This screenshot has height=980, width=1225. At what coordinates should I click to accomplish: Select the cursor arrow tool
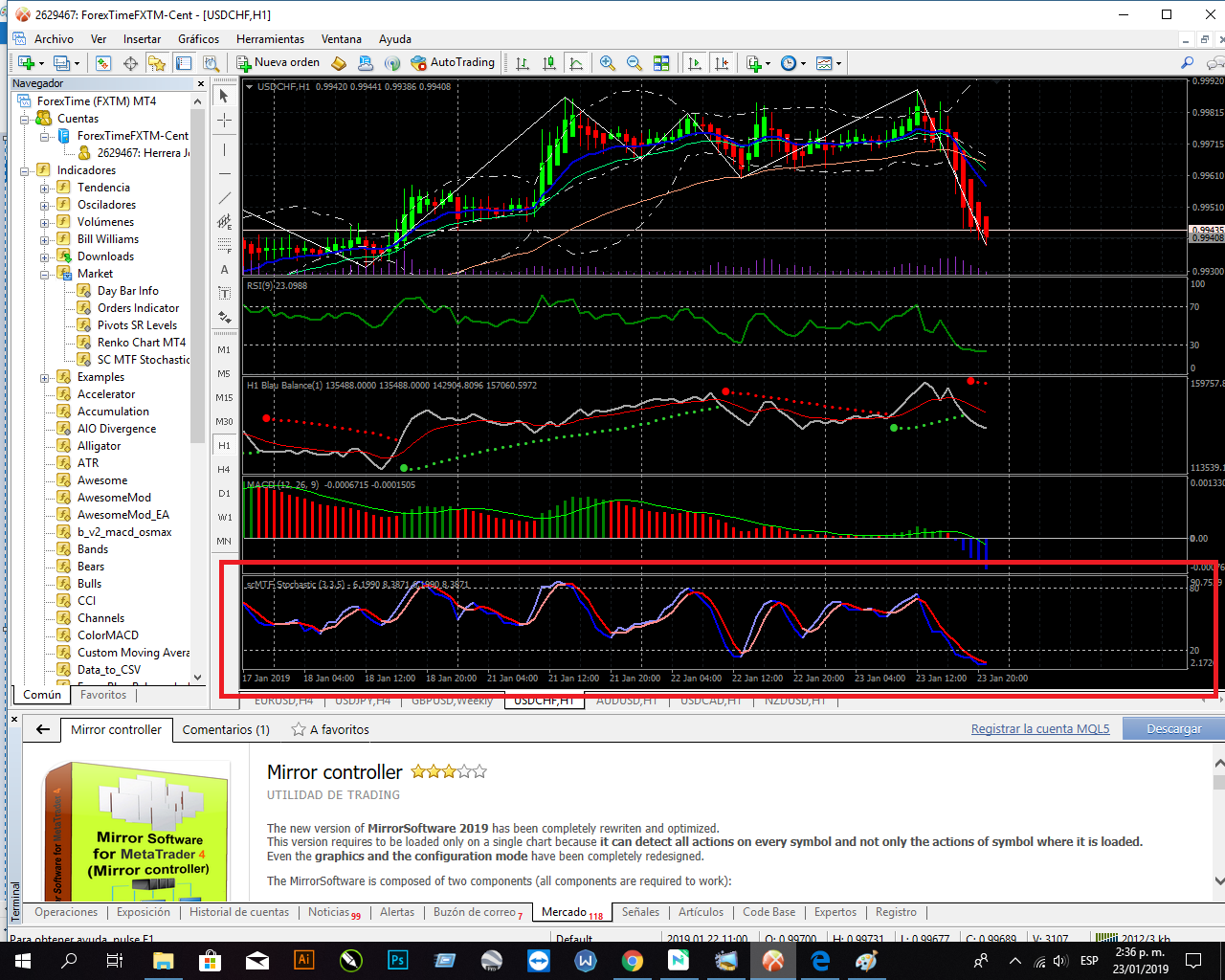224,96
